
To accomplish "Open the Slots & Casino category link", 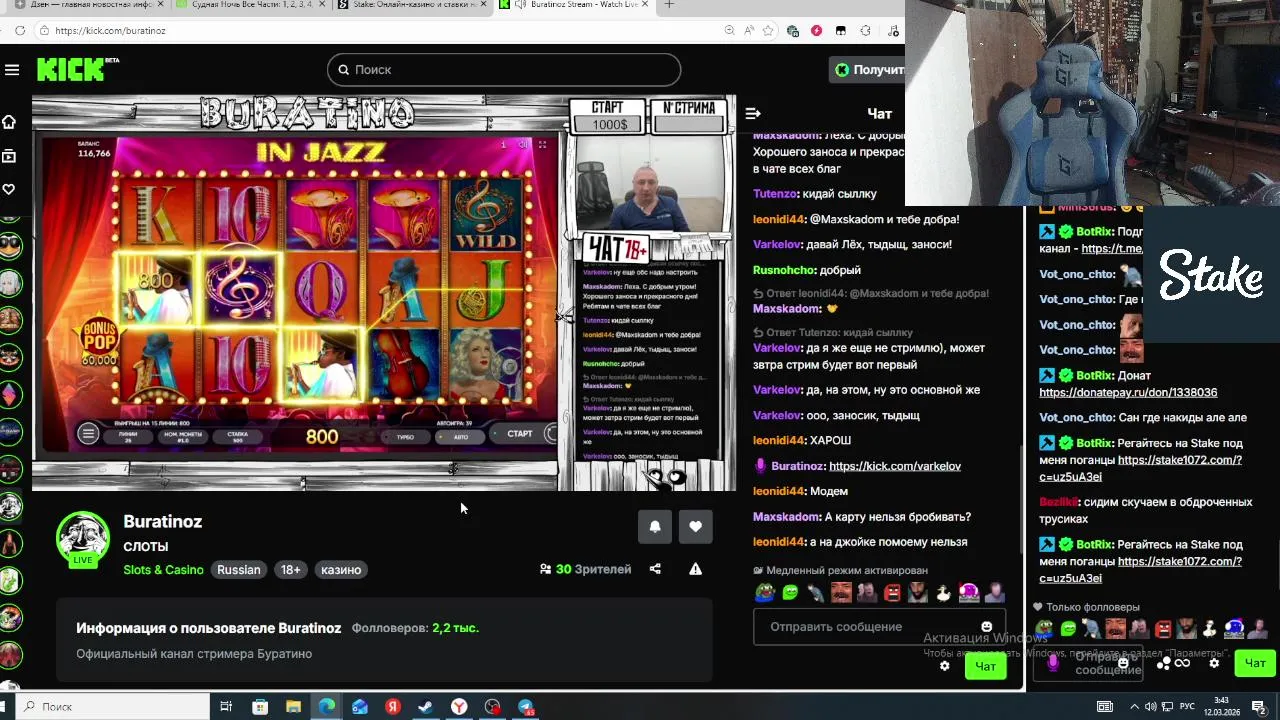I will pos(163,570).
